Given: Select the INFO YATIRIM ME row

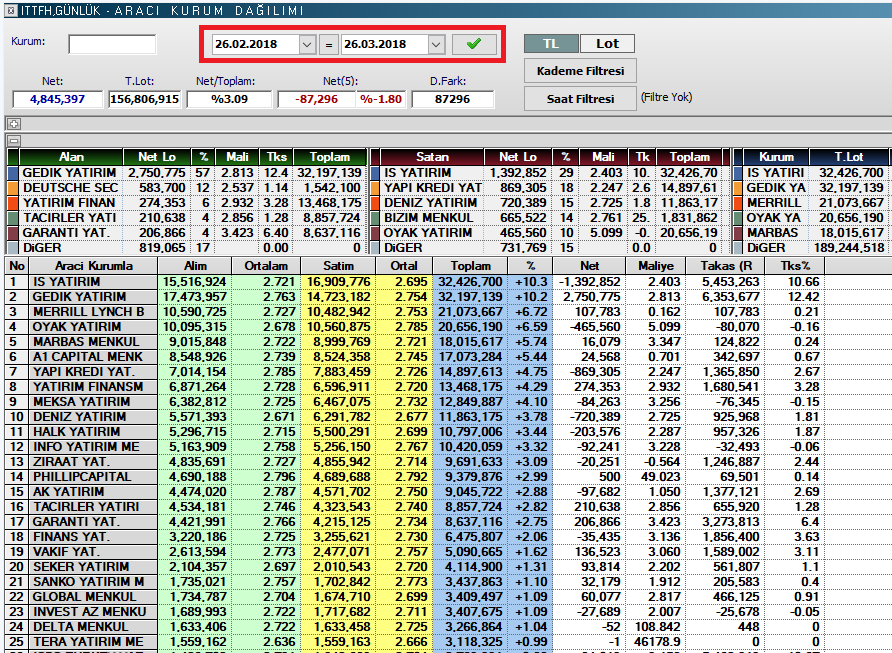Looking at the screenshot, I should pyautogui.click(x=414, y=447).
